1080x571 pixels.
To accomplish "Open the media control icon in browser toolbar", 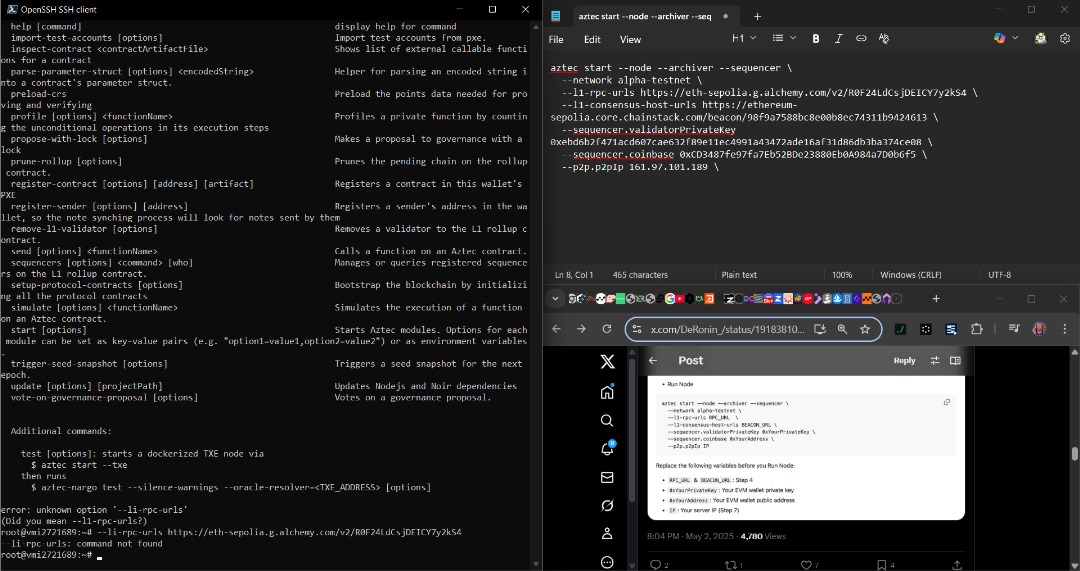I will pyautogui.click(x=1014, y=329).
